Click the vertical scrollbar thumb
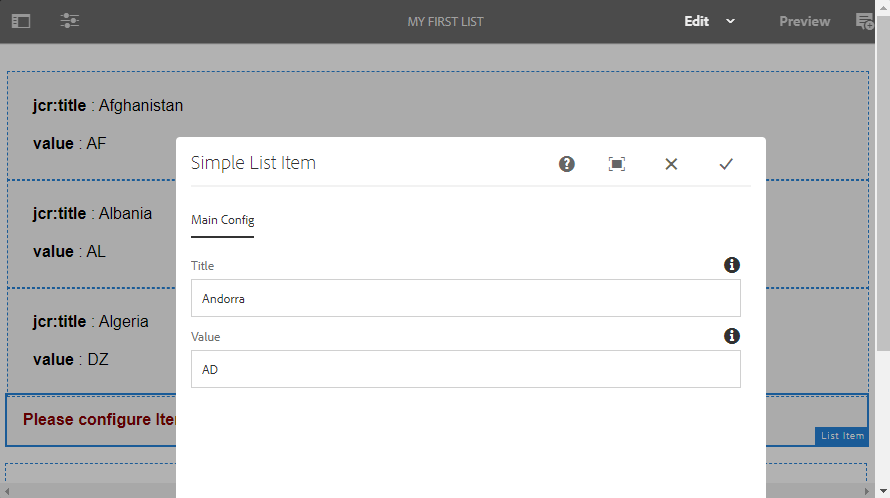Image resolution: width=890 pixels, height=498 pixels. pyautogui.click(x=883, y=181)
